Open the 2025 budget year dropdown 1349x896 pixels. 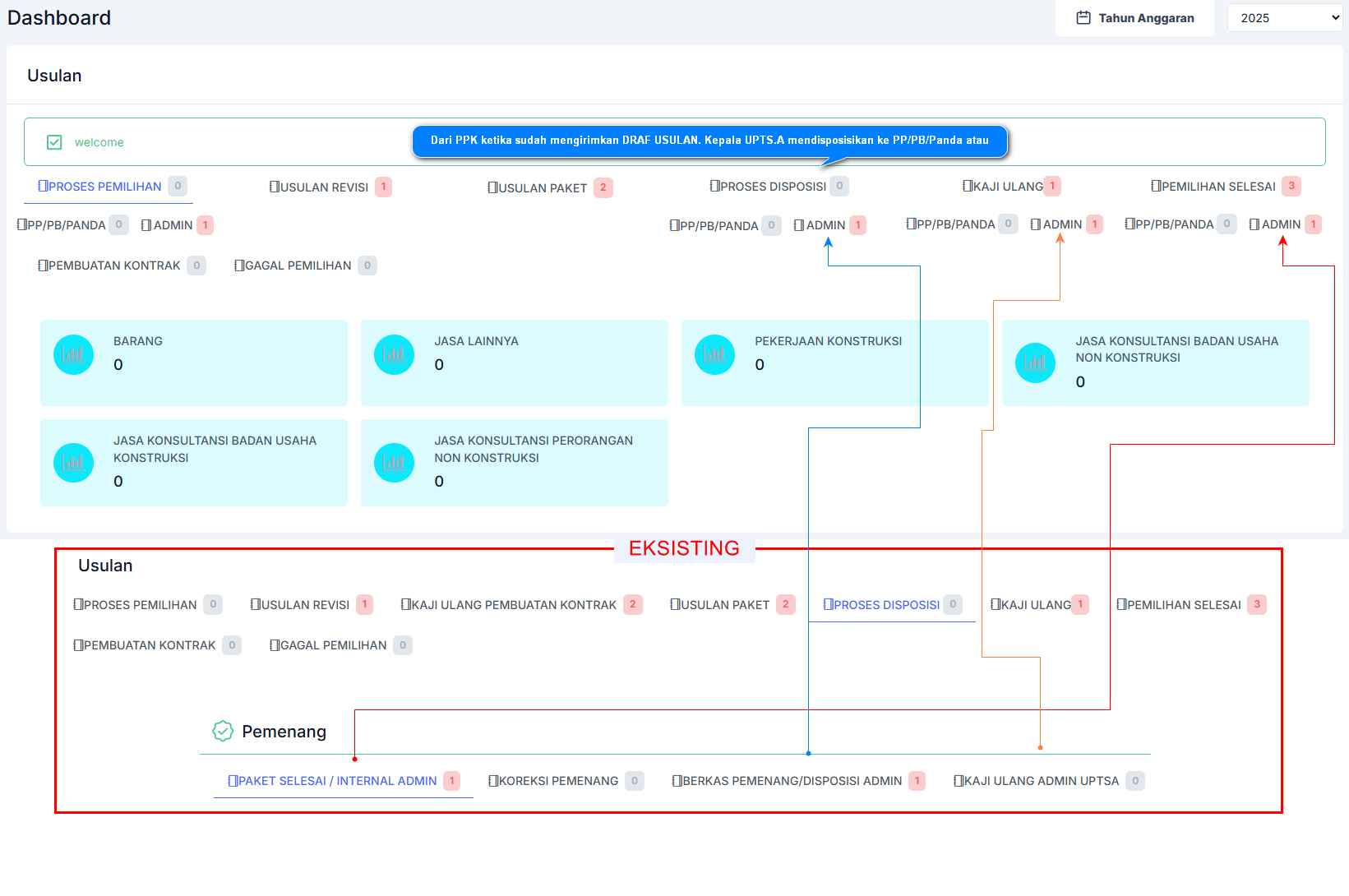click(1284, 18)
